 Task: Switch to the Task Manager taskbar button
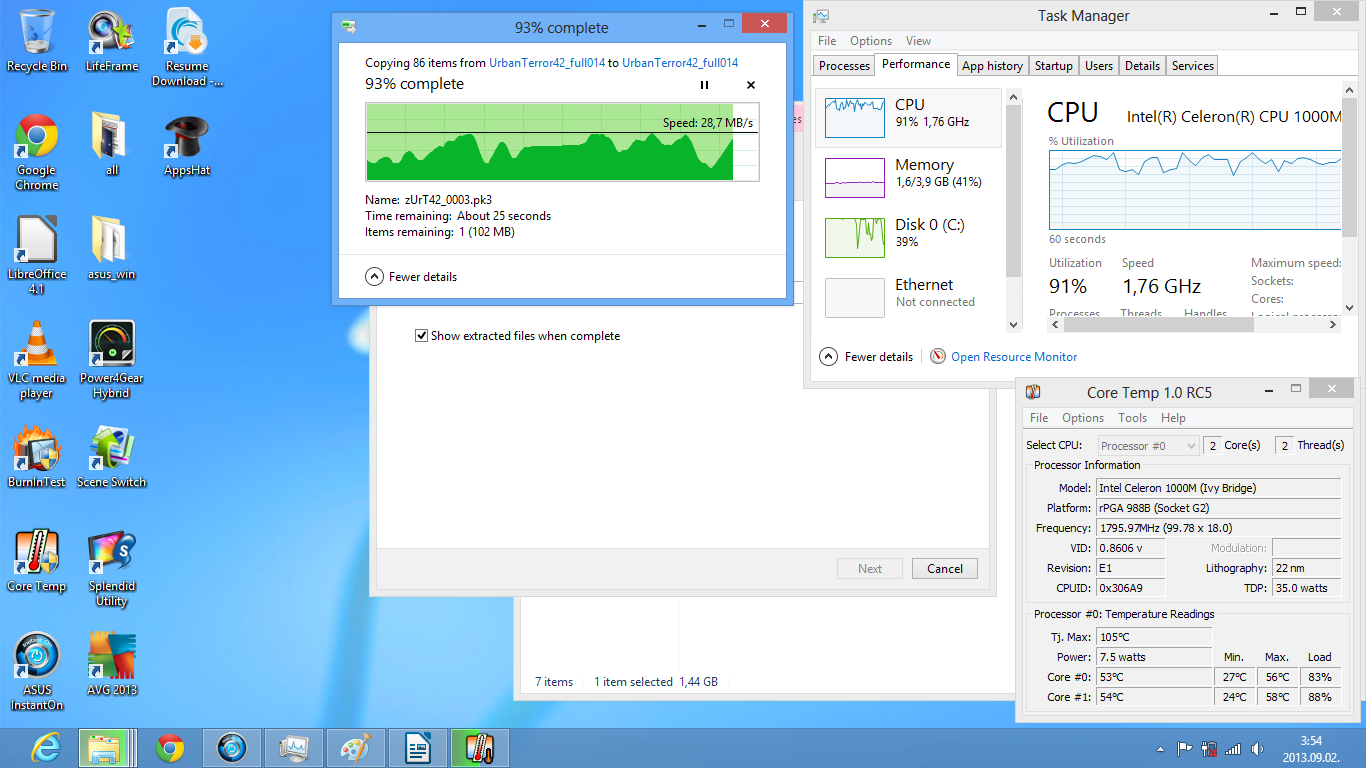(294, 748)
